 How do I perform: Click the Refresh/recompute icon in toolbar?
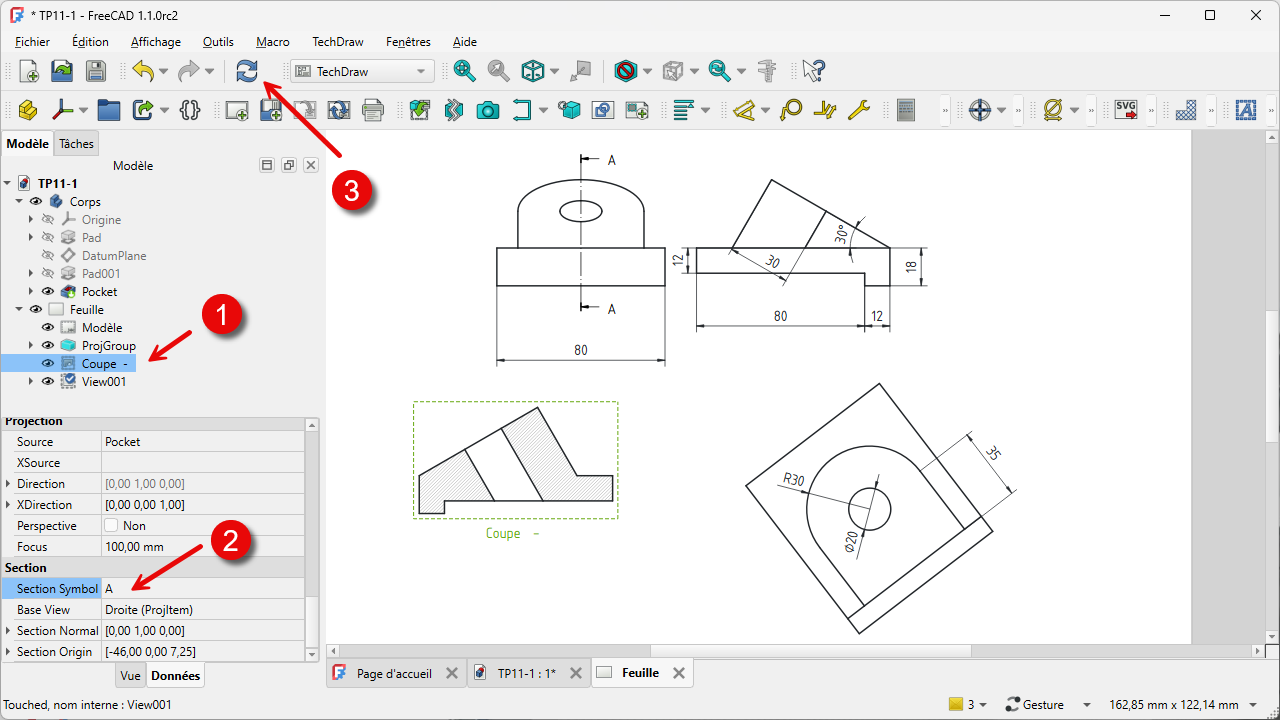(x=247, y=71)
